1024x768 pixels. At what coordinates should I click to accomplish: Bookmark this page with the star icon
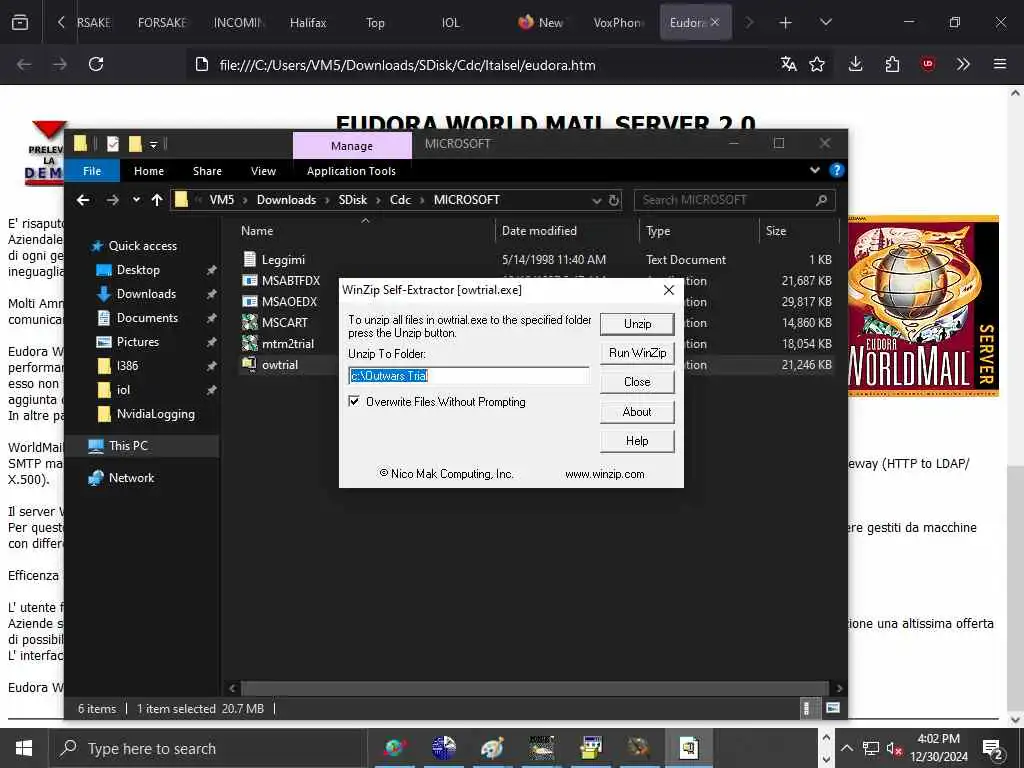point(816,64)
